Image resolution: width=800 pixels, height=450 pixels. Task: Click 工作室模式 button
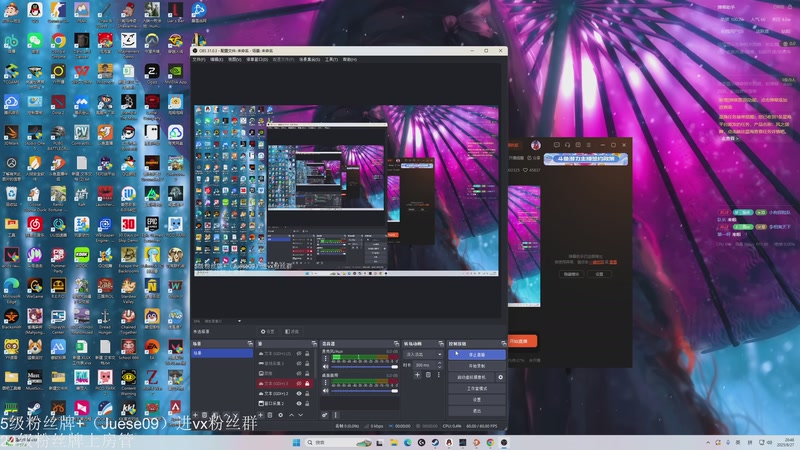click(477, 388)
